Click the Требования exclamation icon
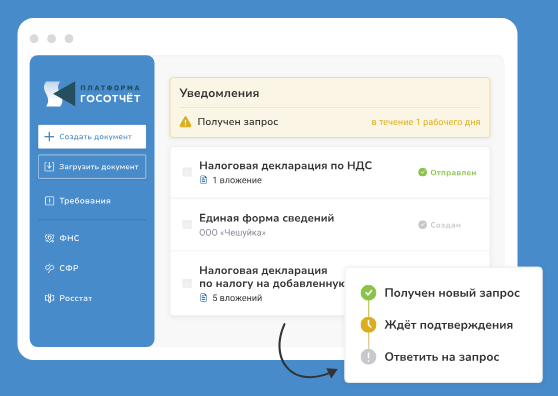558x396 pixels. click(49, 201)
